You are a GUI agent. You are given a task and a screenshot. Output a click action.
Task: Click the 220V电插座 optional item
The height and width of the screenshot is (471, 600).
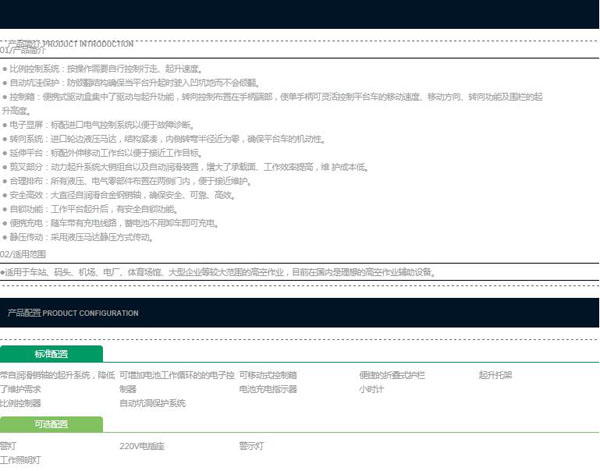(x=141, y=445)
